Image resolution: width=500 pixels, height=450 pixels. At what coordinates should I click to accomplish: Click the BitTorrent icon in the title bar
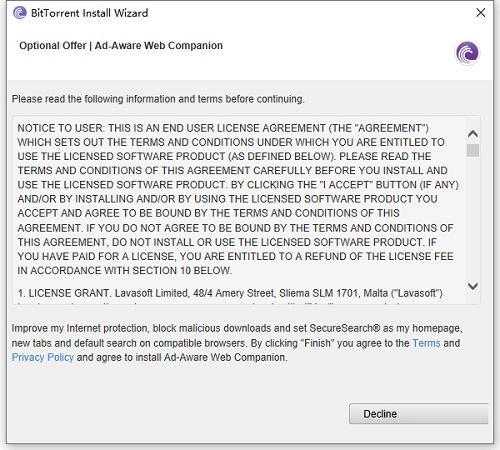(20, 13)
